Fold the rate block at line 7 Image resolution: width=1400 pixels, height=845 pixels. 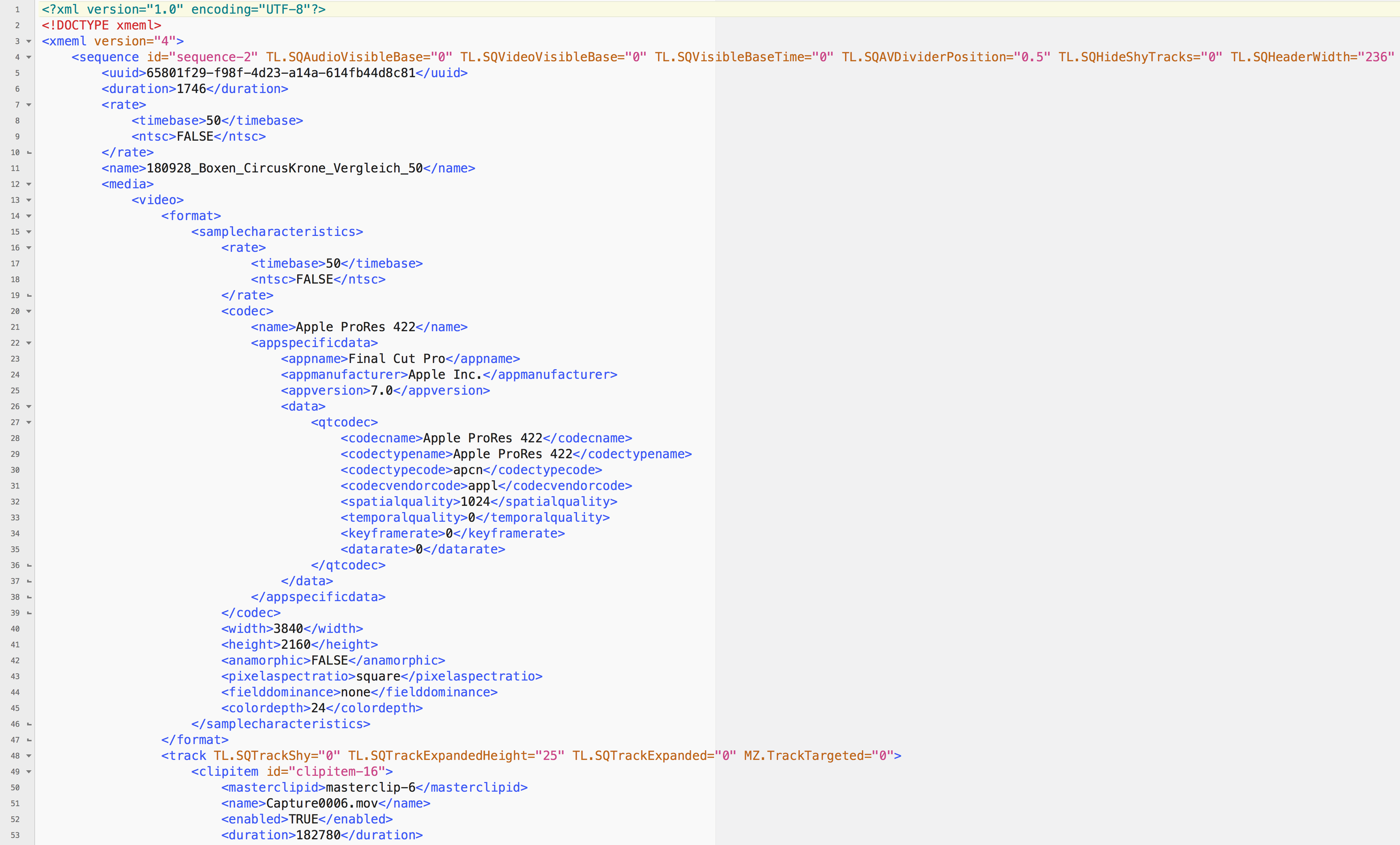point(29,105)
